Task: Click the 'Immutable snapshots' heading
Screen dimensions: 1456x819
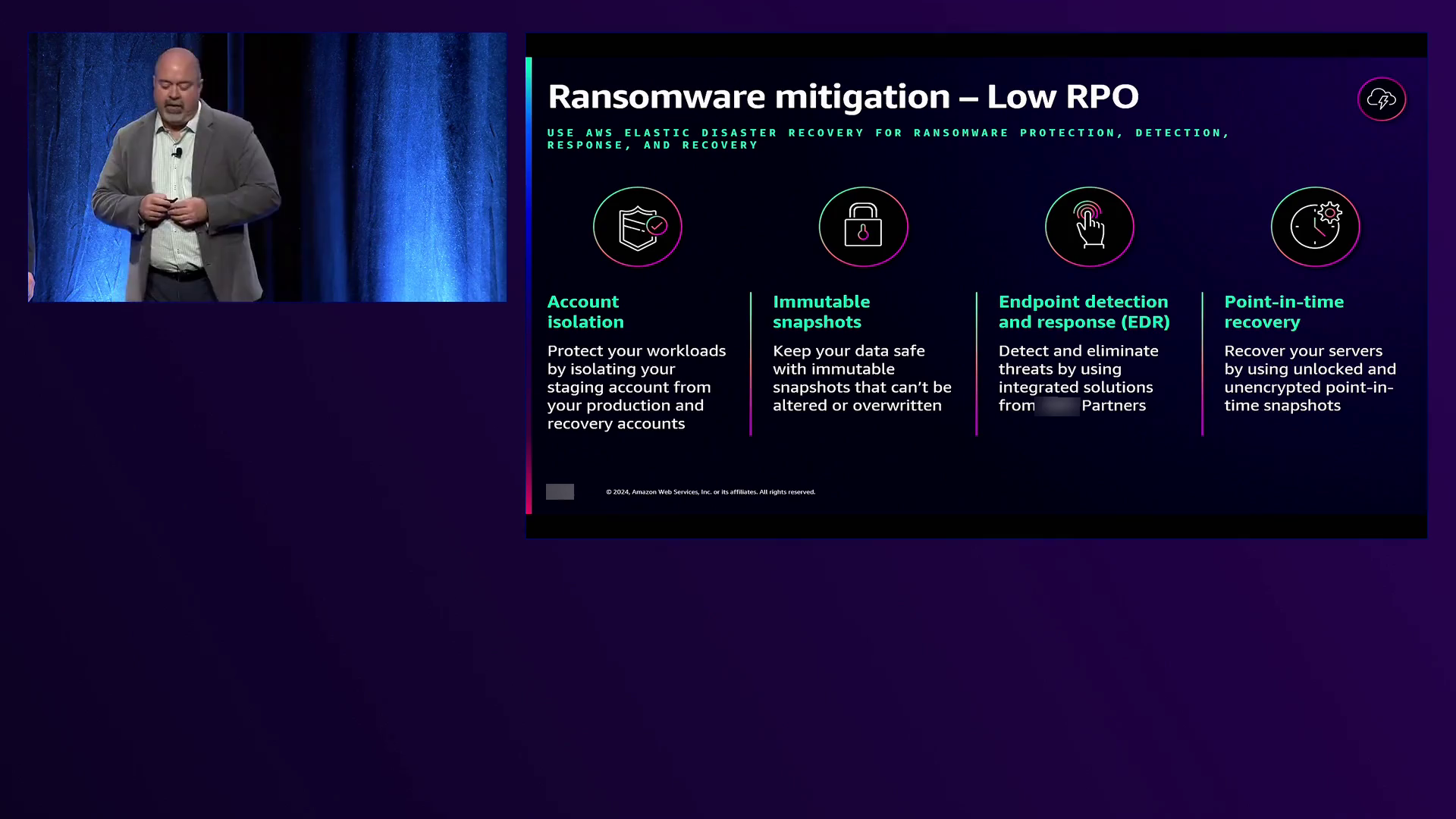Action: coord(821,312)
